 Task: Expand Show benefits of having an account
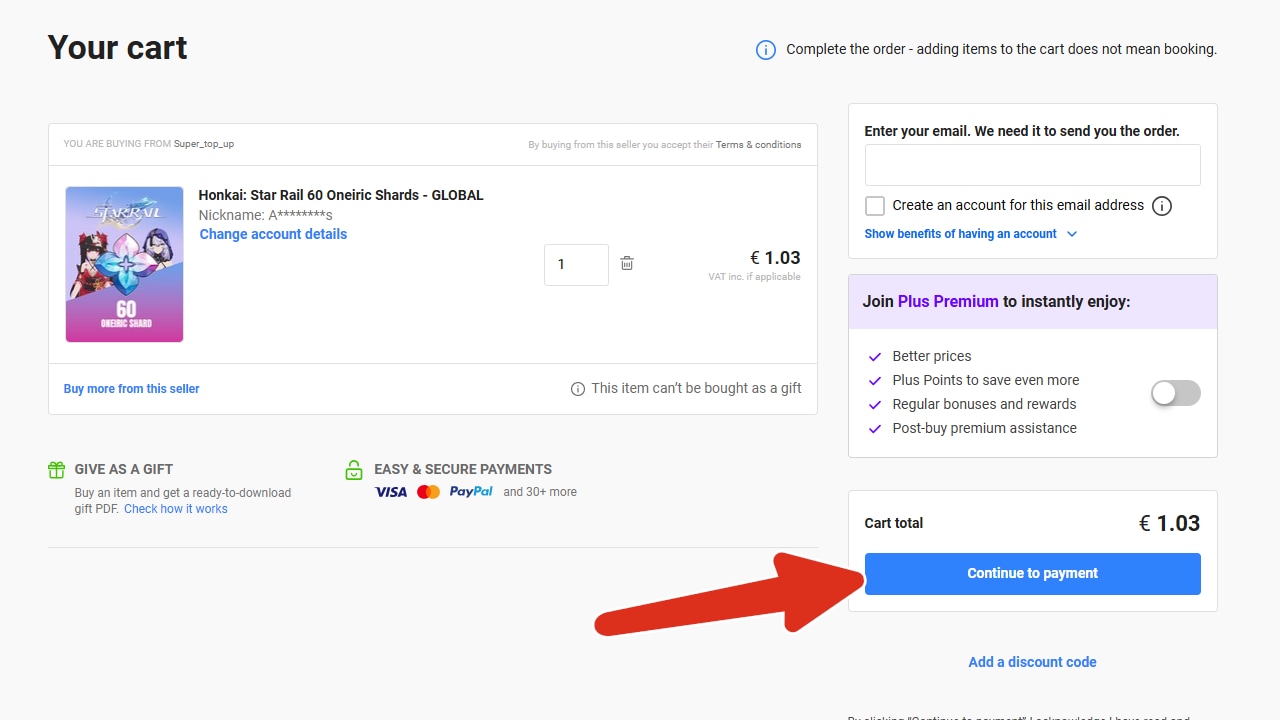pos(970,234)
